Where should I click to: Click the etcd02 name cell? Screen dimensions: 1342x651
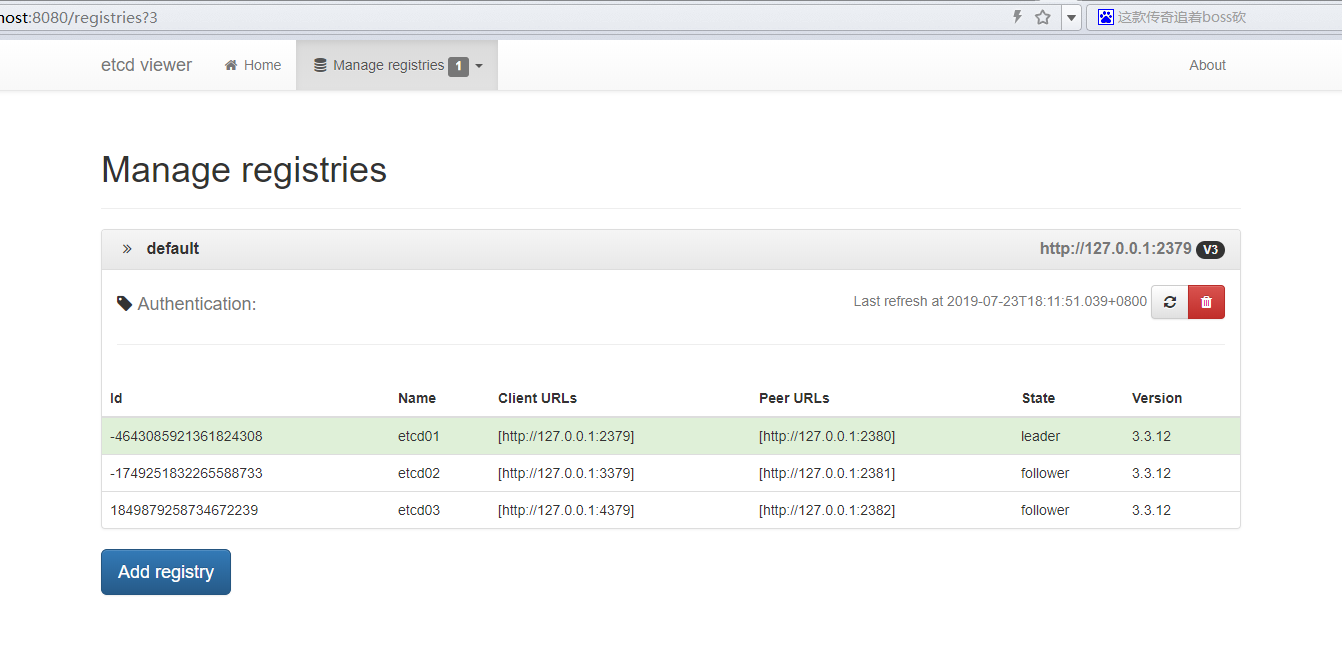(419, 473)
